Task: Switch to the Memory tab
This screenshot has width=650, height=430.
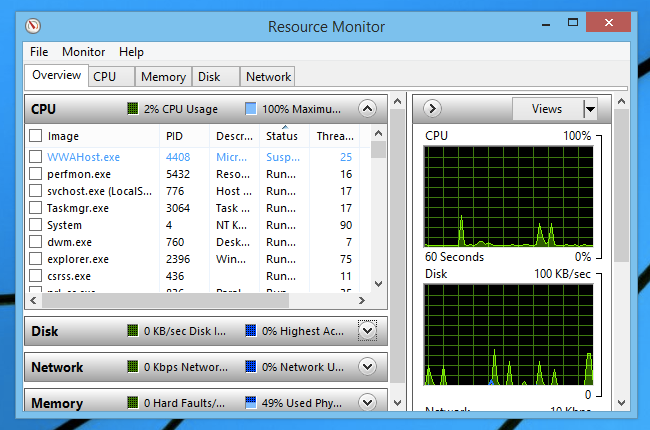Action: [163, 77]
